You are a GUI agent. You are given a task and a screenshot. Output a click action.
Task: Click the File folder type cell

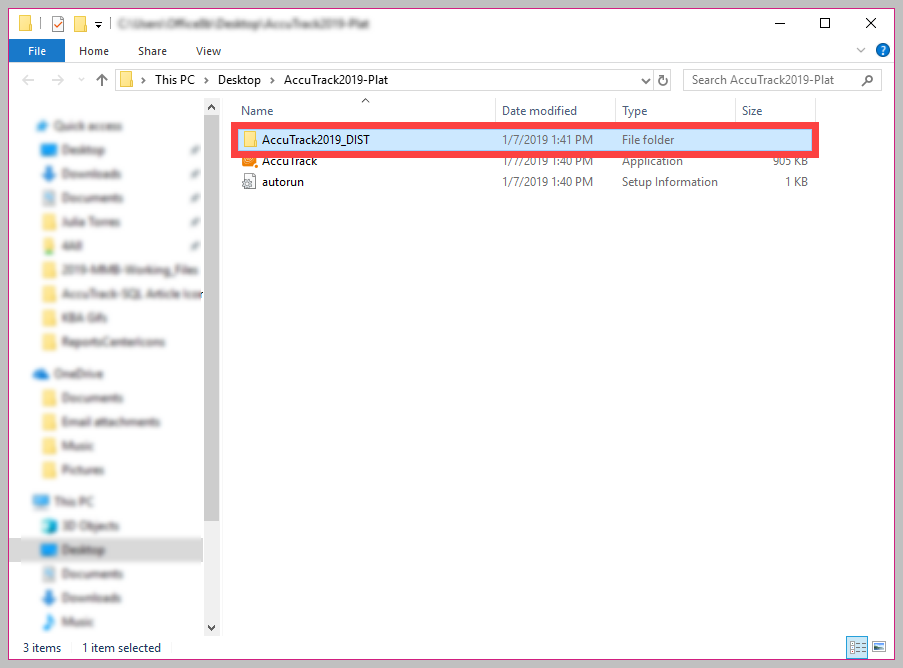[648, 139]
